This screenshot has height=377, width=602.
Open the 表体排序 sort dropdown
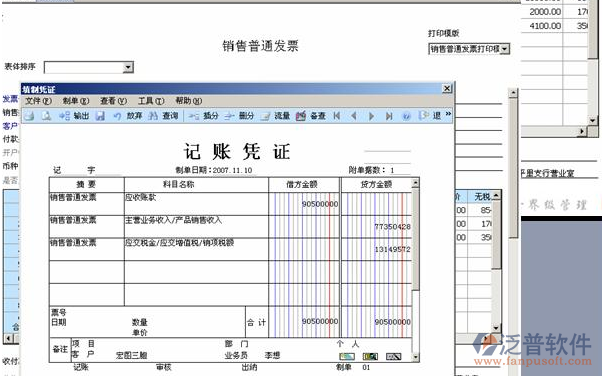pyautogui.click(x=128, y=67)
